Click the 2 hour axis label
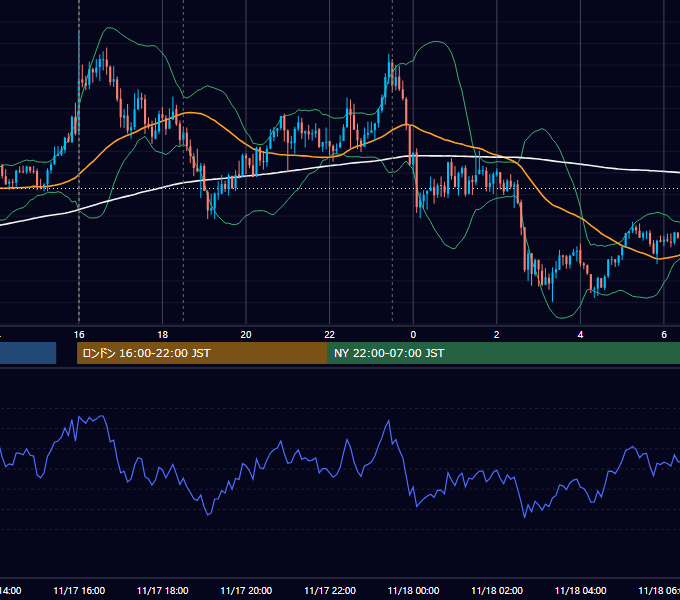680x600 pixels. pos(497,335)
